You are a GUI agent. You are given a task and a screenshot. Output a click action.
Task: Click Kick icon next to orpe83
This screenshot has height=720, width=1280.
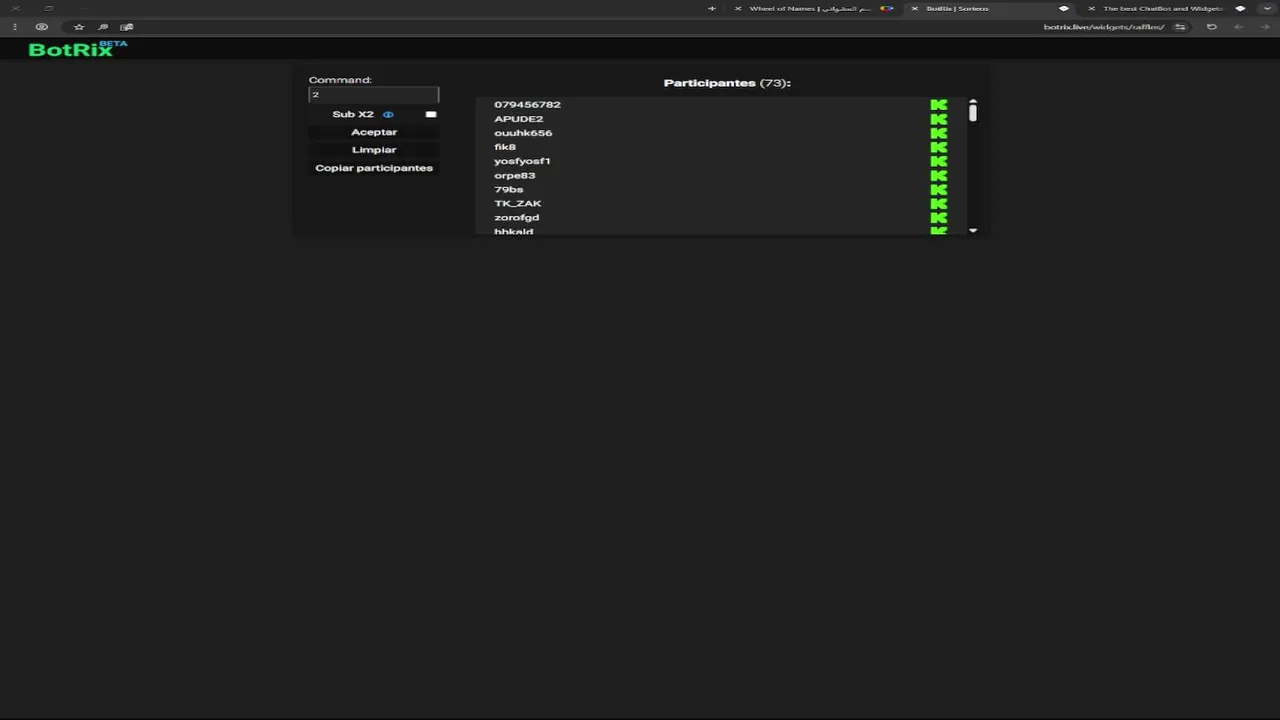coord(938,175)
